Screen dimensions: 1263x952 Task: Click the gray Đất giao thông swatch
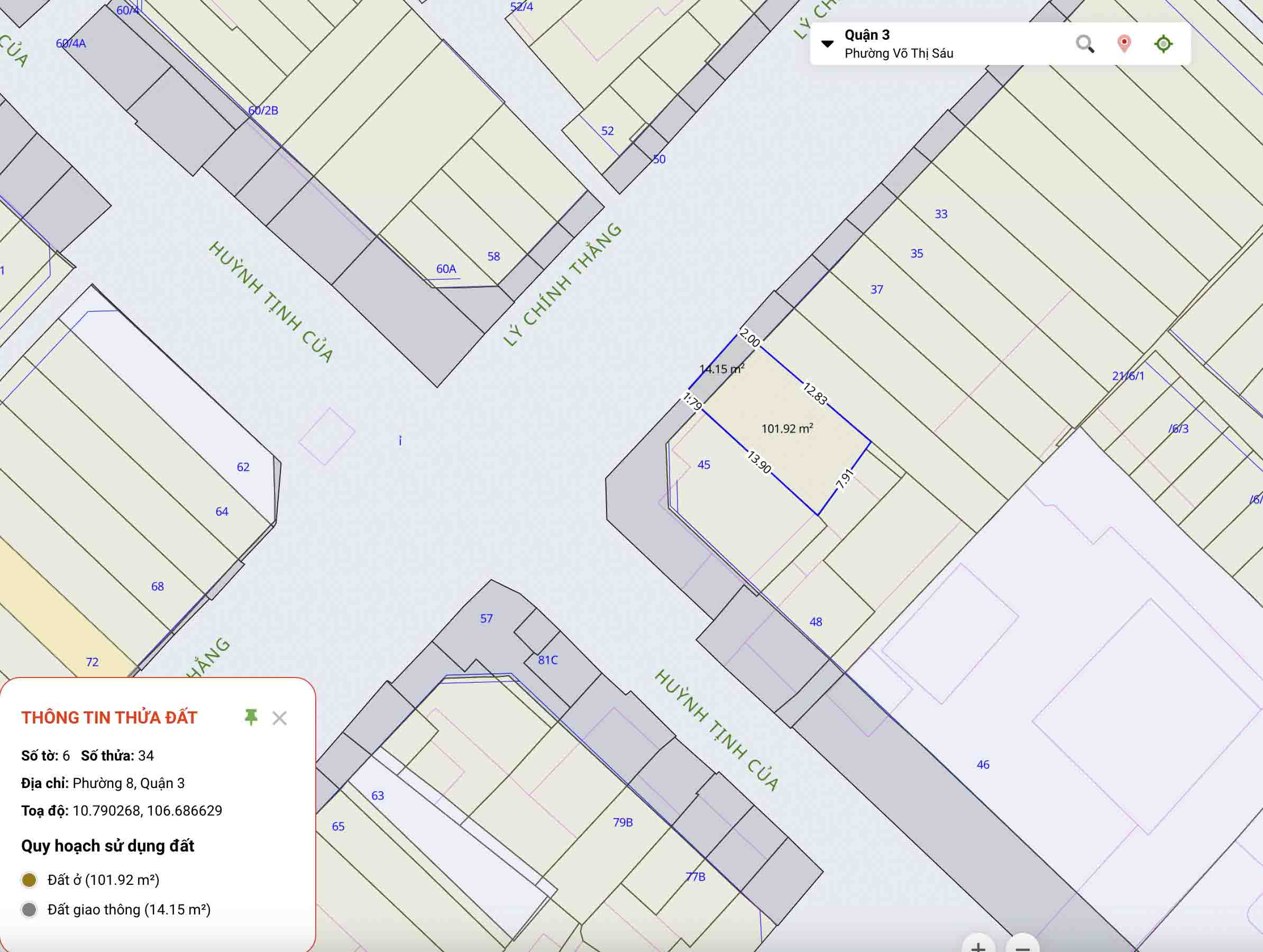(29, 910)
